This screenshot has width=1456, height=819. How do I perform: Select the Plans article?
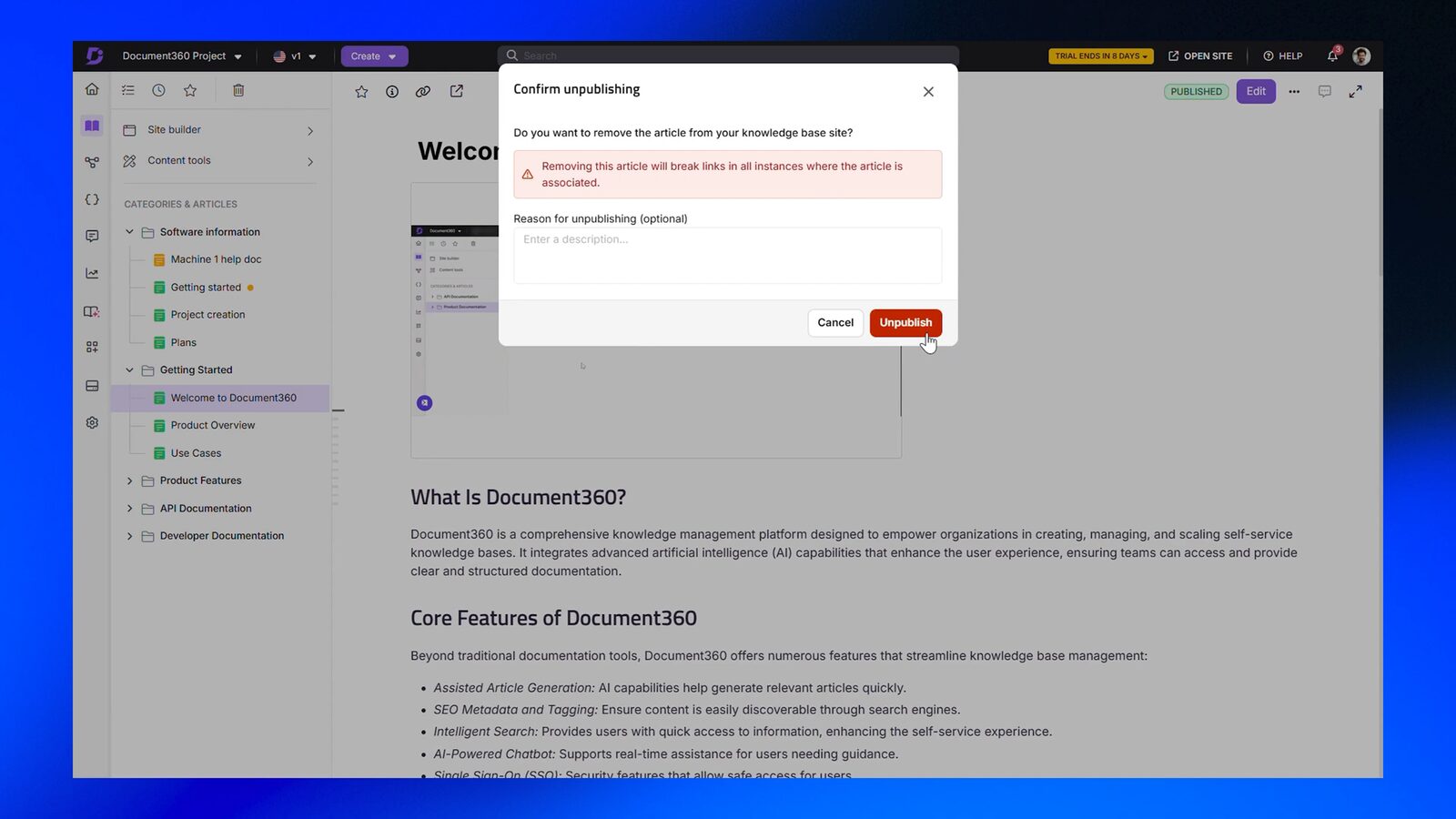coord(183,343)
